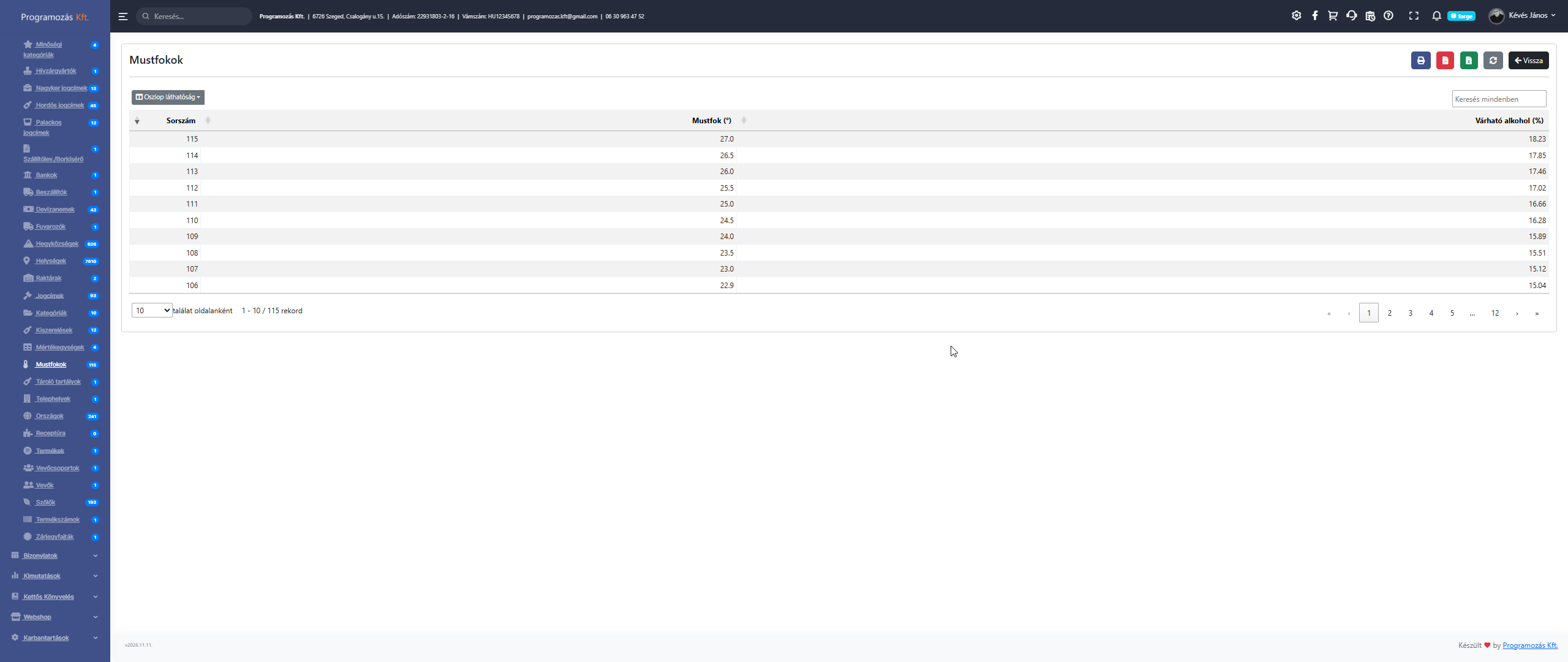Expand the Bizonylatok sidebar section
The image size is (1568, 662).
coord(40,556)
